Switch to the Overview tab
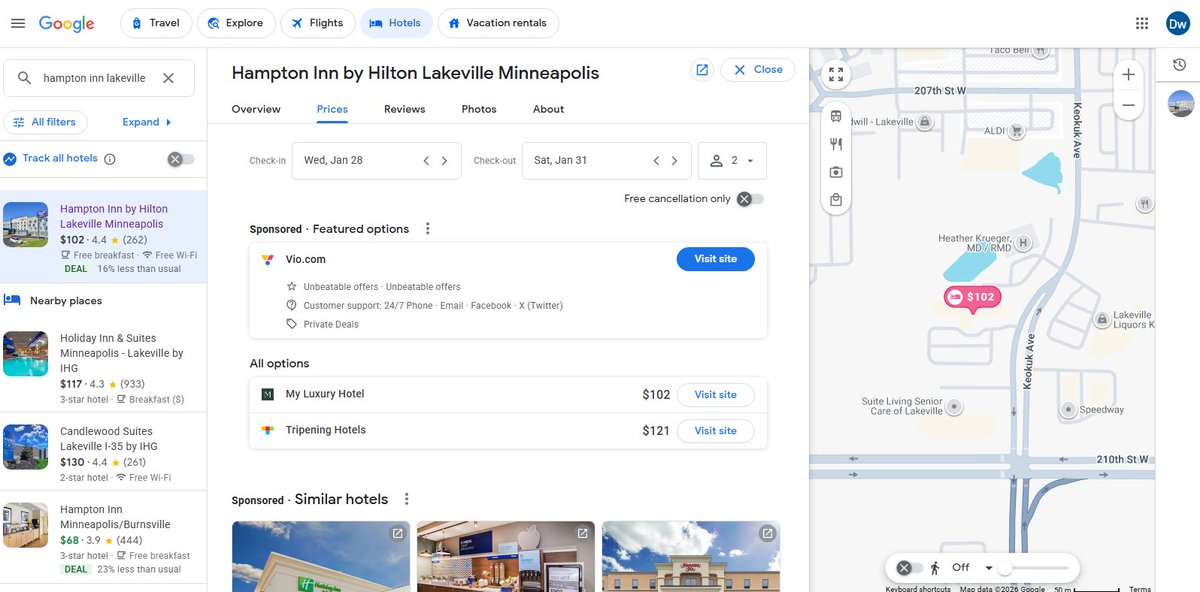1200x592 pixels. tap(256, 109)
